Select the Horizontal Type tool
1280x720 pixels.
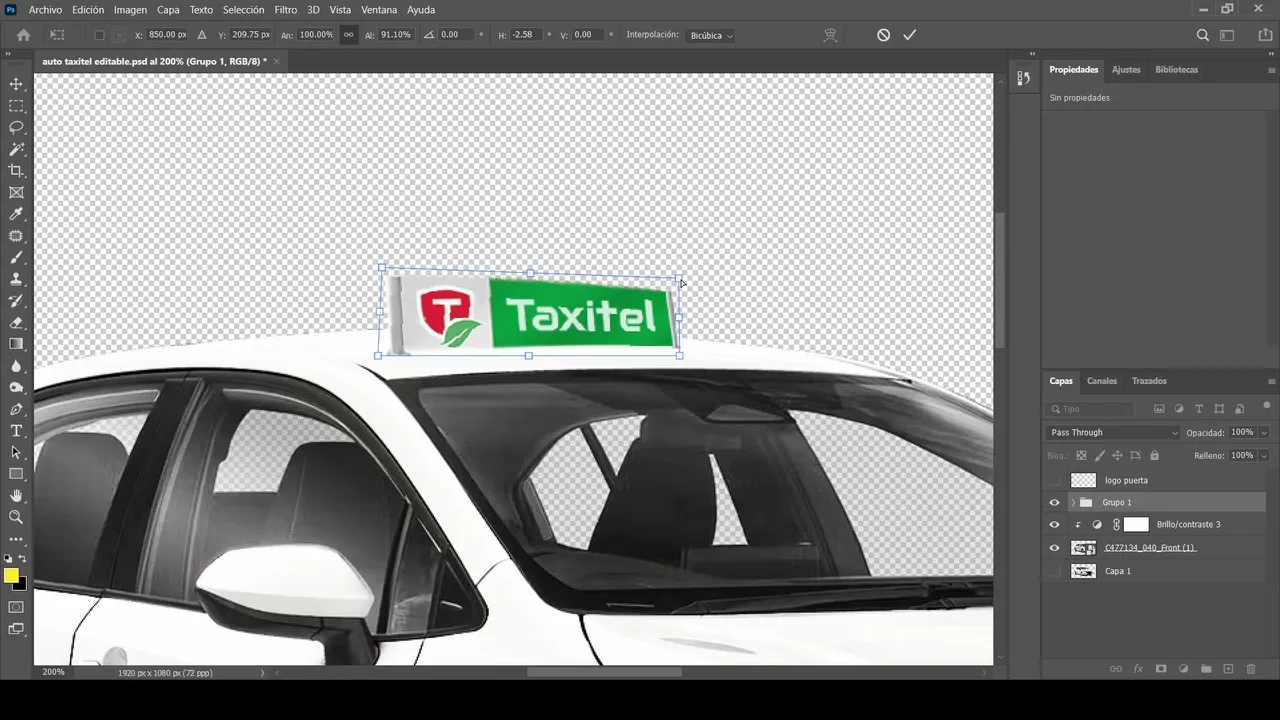pos(16,431)
